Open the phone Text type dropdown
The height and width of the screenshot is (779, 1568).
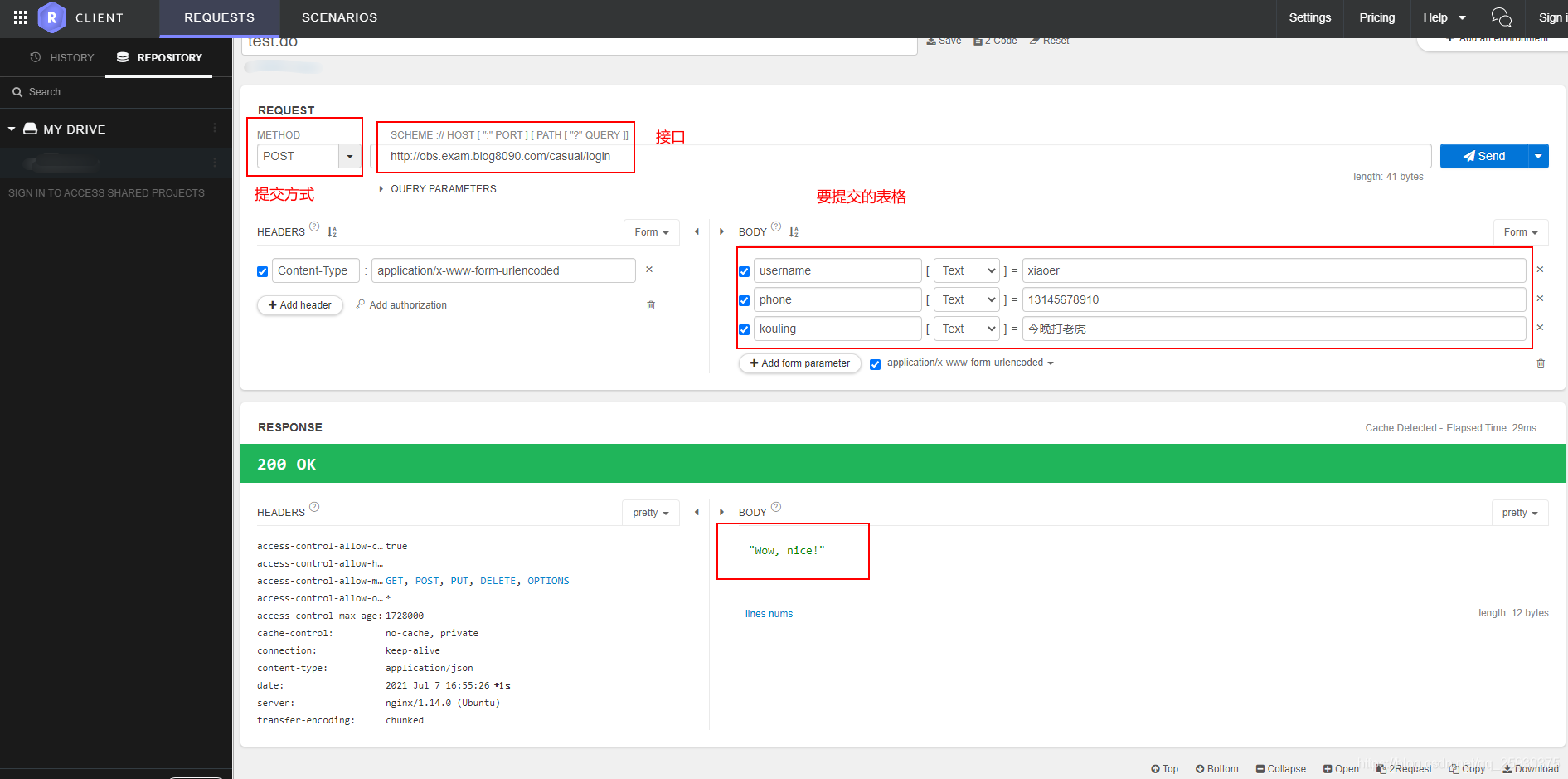(x=967, y=299)
